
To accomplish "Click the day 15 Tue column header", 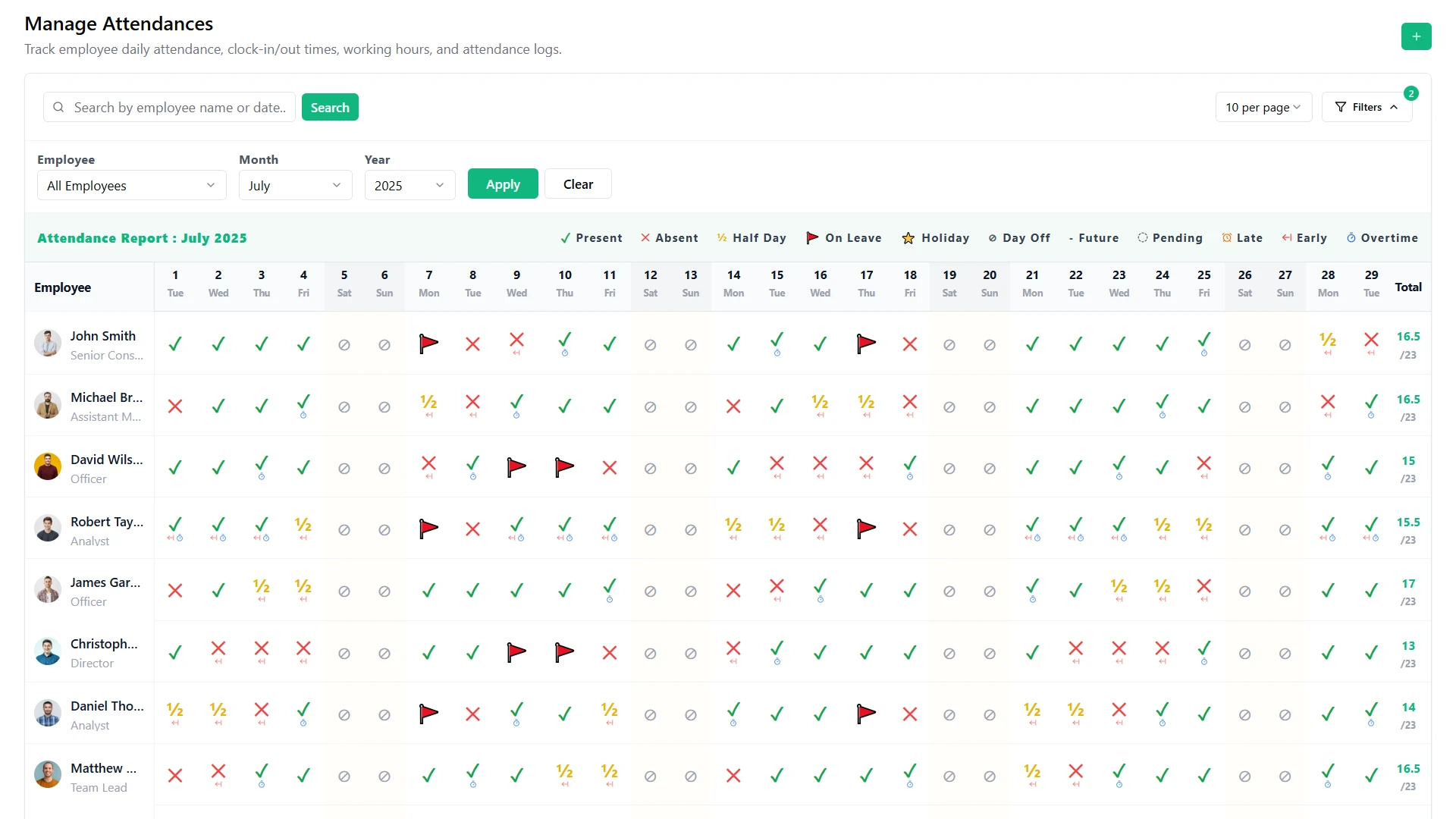I will (x=777, y=284).
